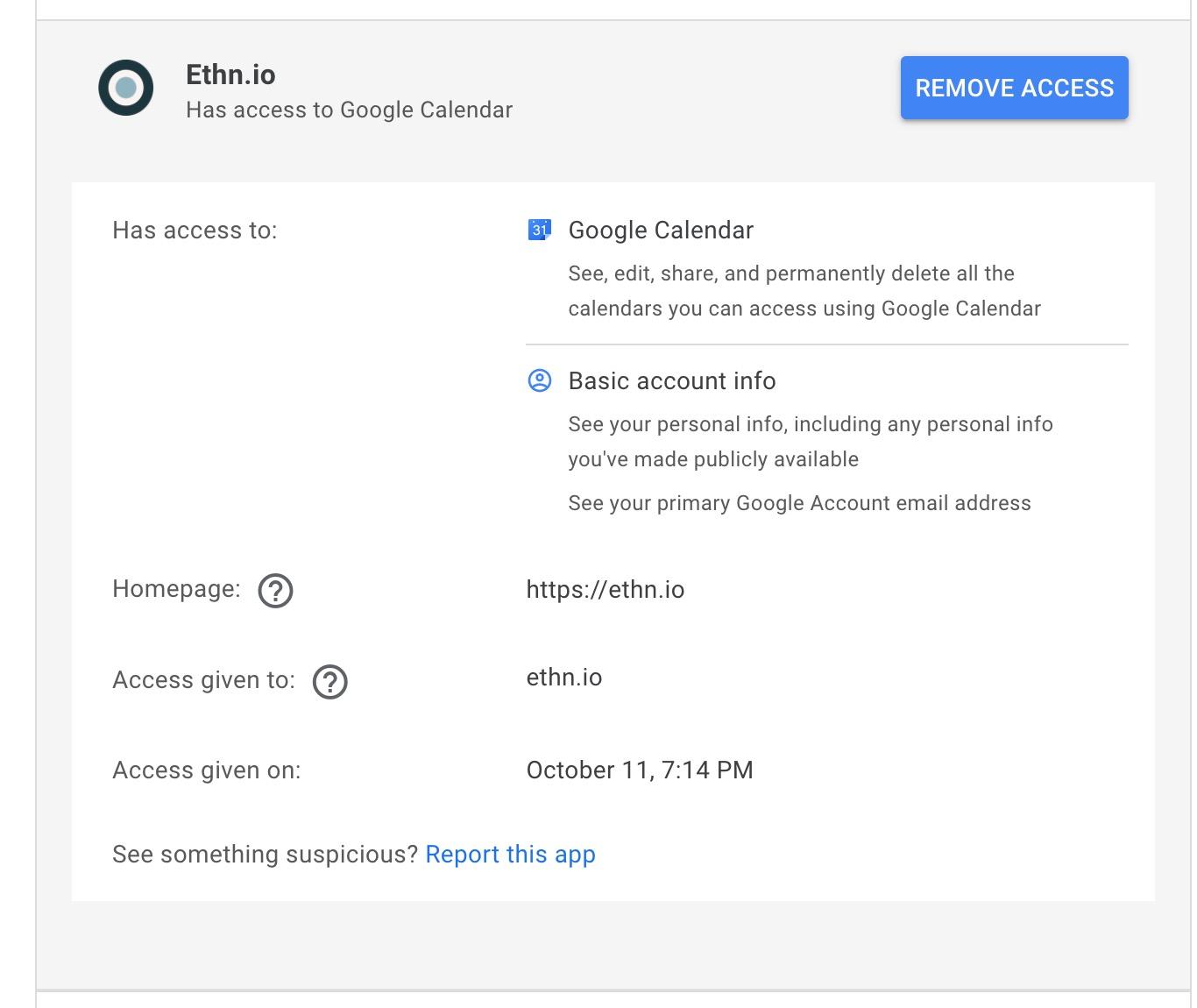Click 'See something suspicious?' text
This screenshot has height=1008, width=1197.
point(266,854)
